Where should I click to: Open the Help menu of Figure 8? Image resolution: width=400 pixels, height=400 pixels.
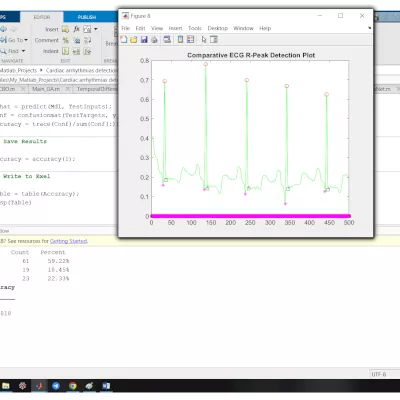265,28
